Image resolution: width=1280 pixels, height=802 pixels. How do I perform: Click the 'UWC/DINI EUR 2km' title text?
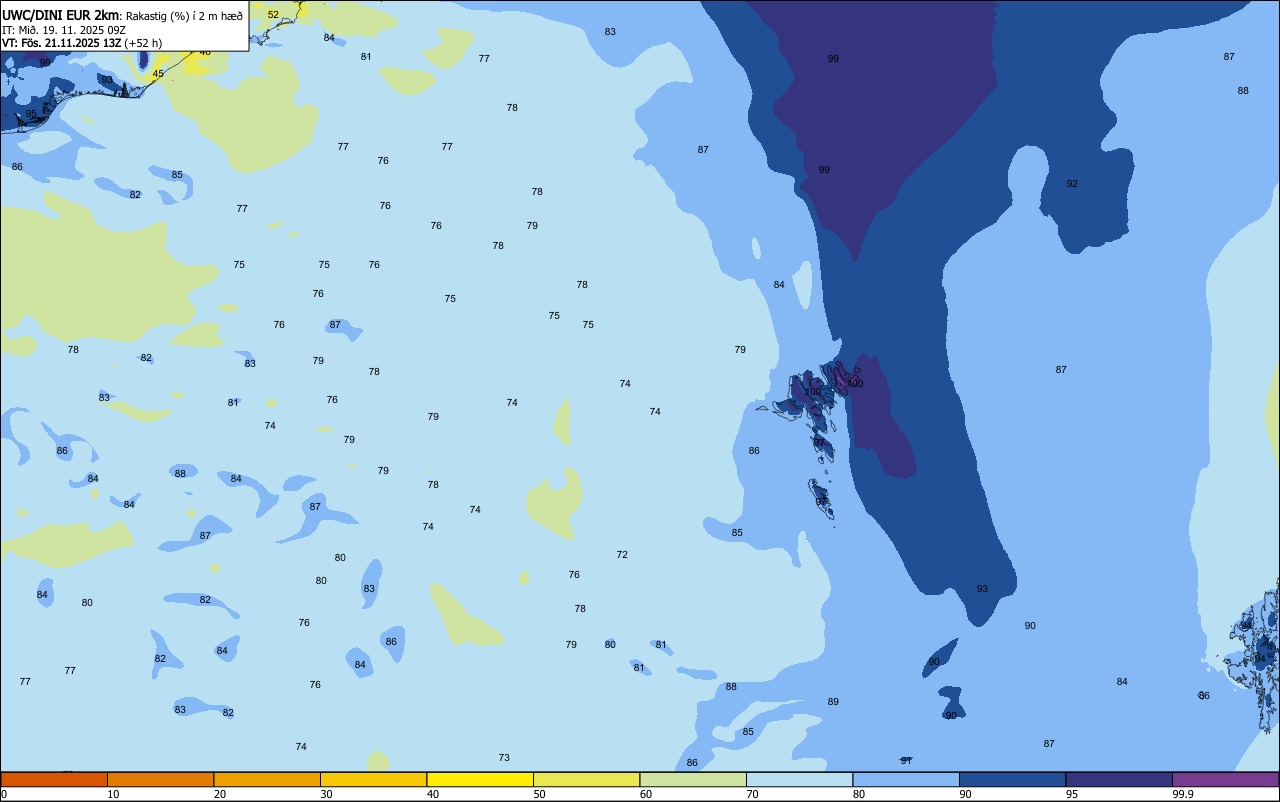point(61,14)
